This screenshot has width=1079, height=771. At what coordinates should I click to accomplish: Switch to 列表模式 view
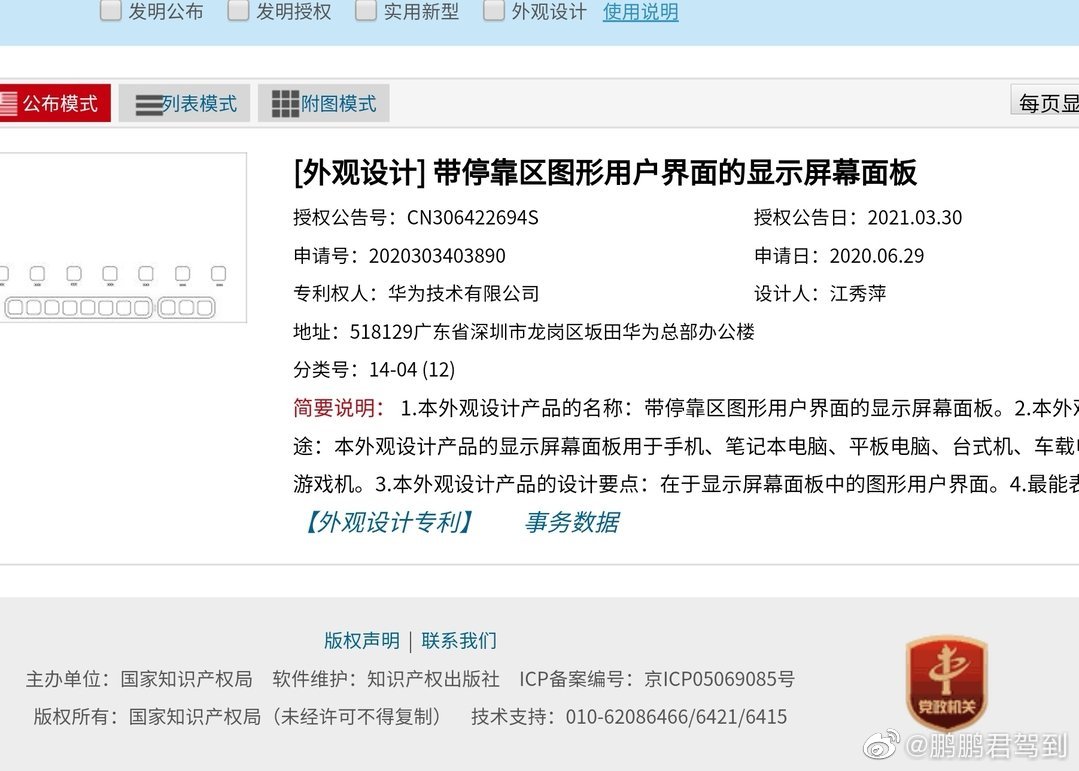pos(184,103)
